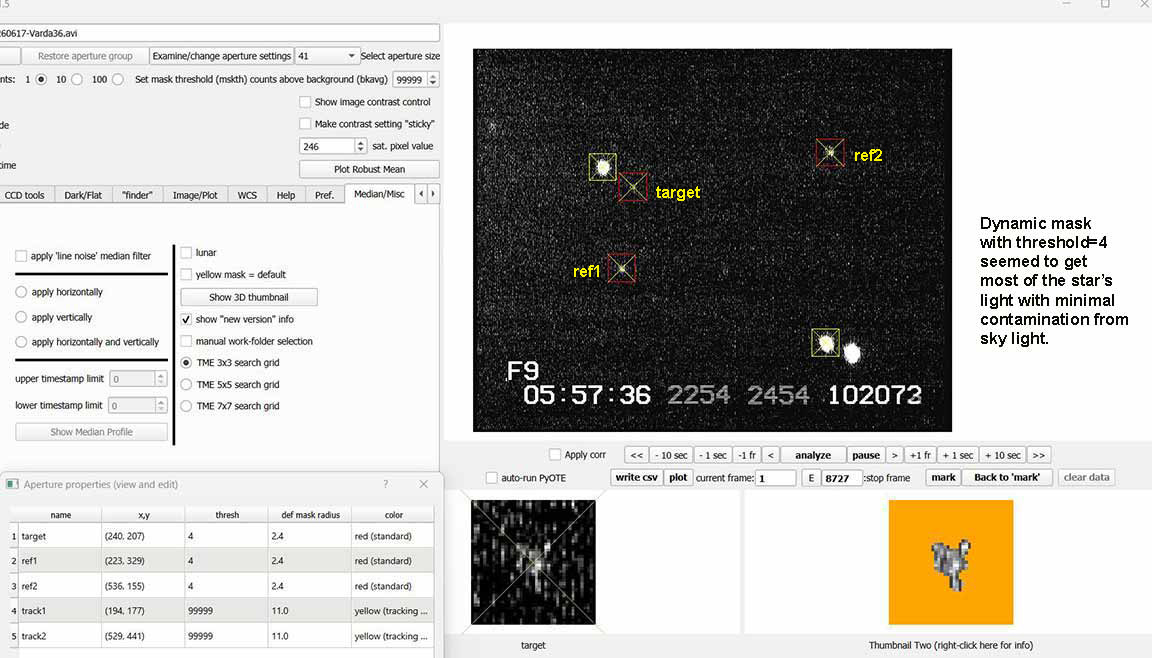Open the "finder" tab

(x=137, y=195)
